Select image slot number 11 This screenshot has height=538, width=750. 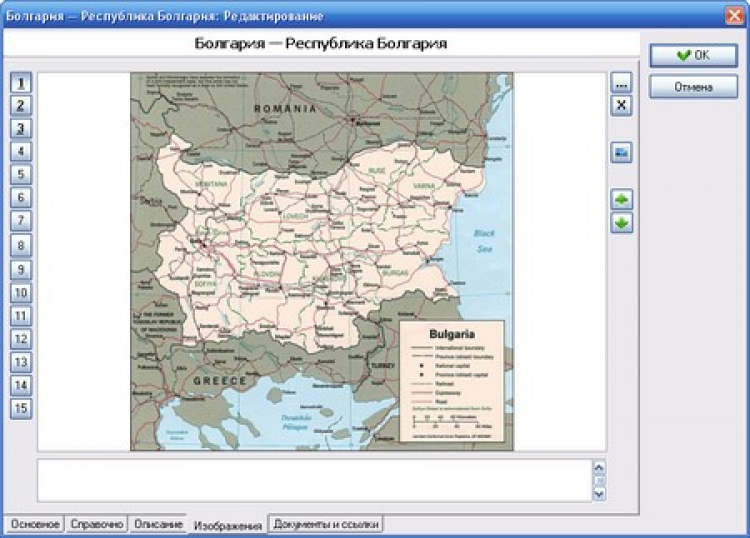coord(21,316)
